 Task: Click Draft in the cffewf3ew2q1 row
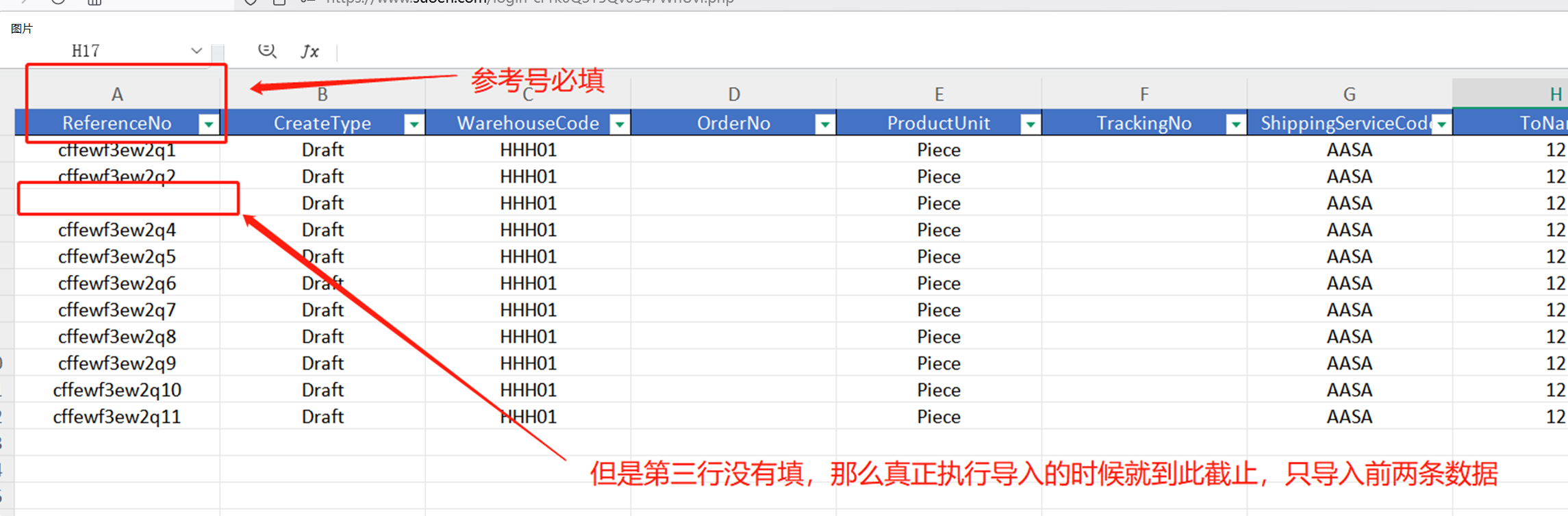[323, 149]
